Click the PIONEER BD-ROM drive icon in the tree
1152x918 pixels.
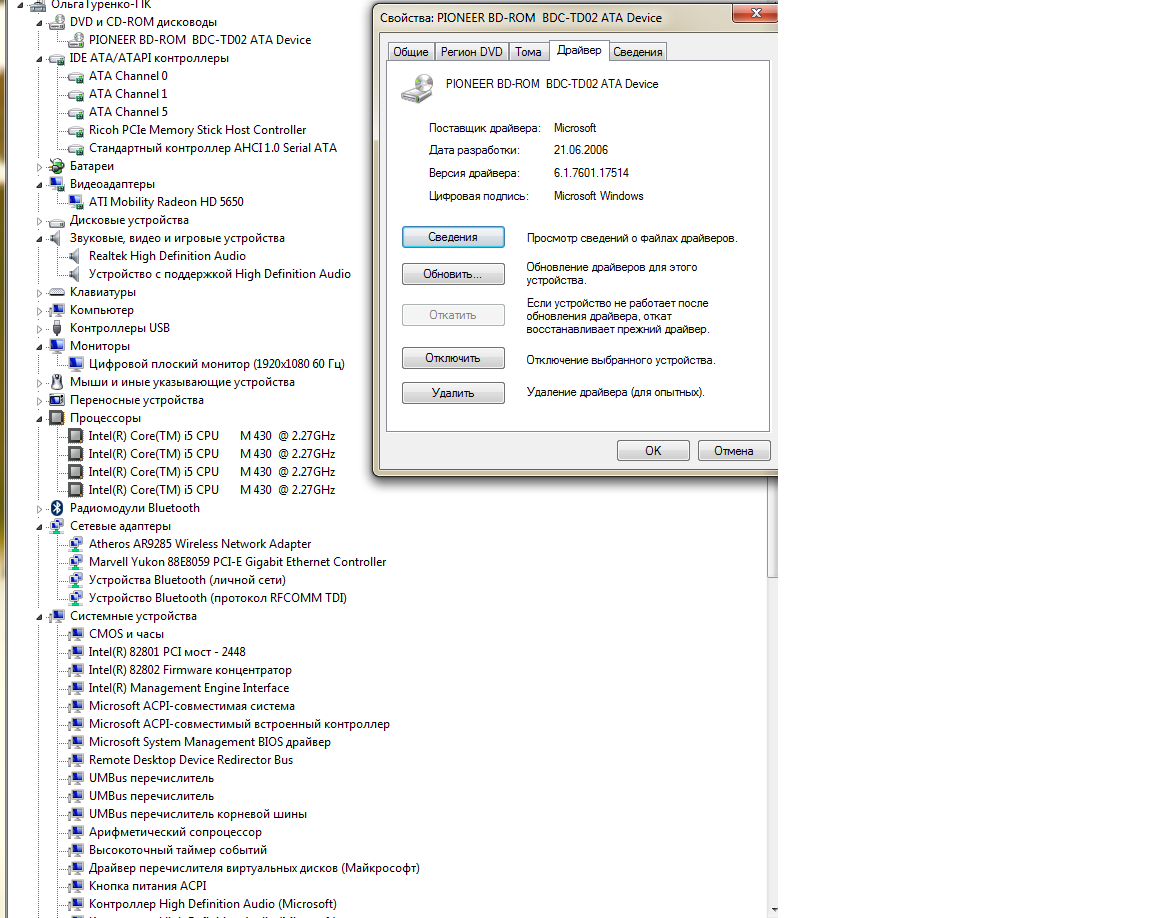coord(76,40)
